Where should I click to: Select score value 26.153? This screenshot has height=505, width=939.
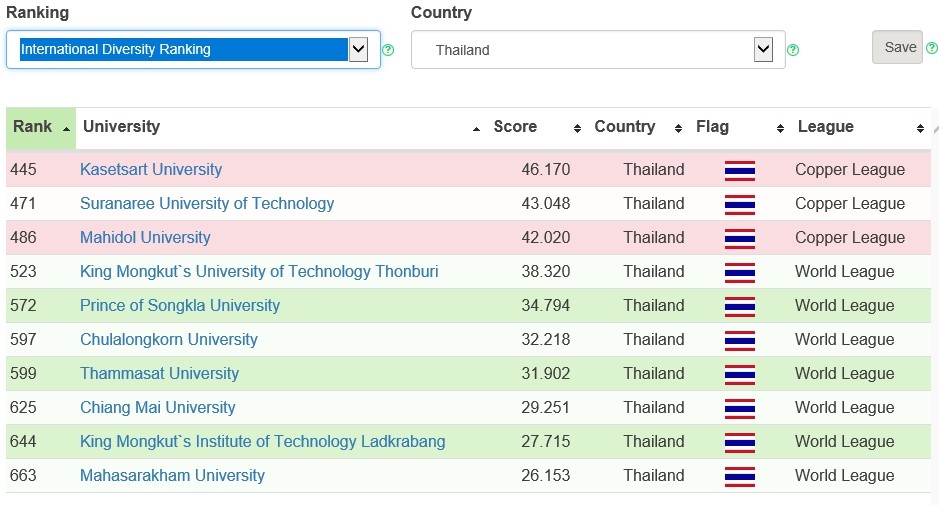[x=546, y=476]
